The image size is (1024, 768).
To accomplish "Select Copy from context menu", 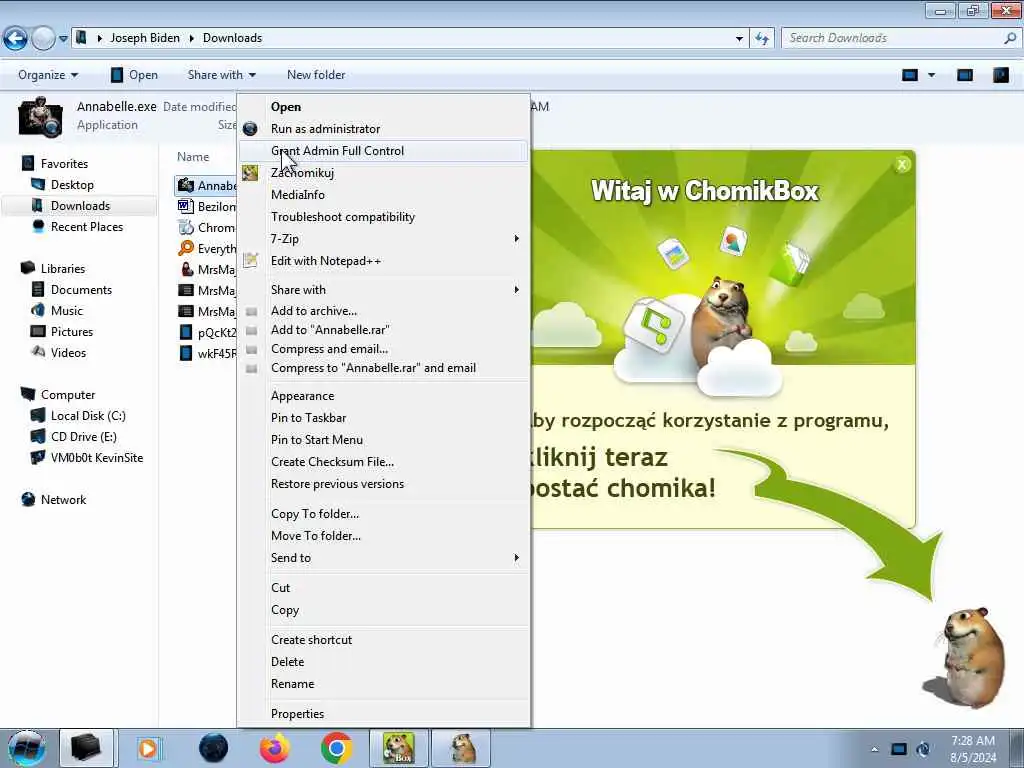I will [x=285, y=610].
